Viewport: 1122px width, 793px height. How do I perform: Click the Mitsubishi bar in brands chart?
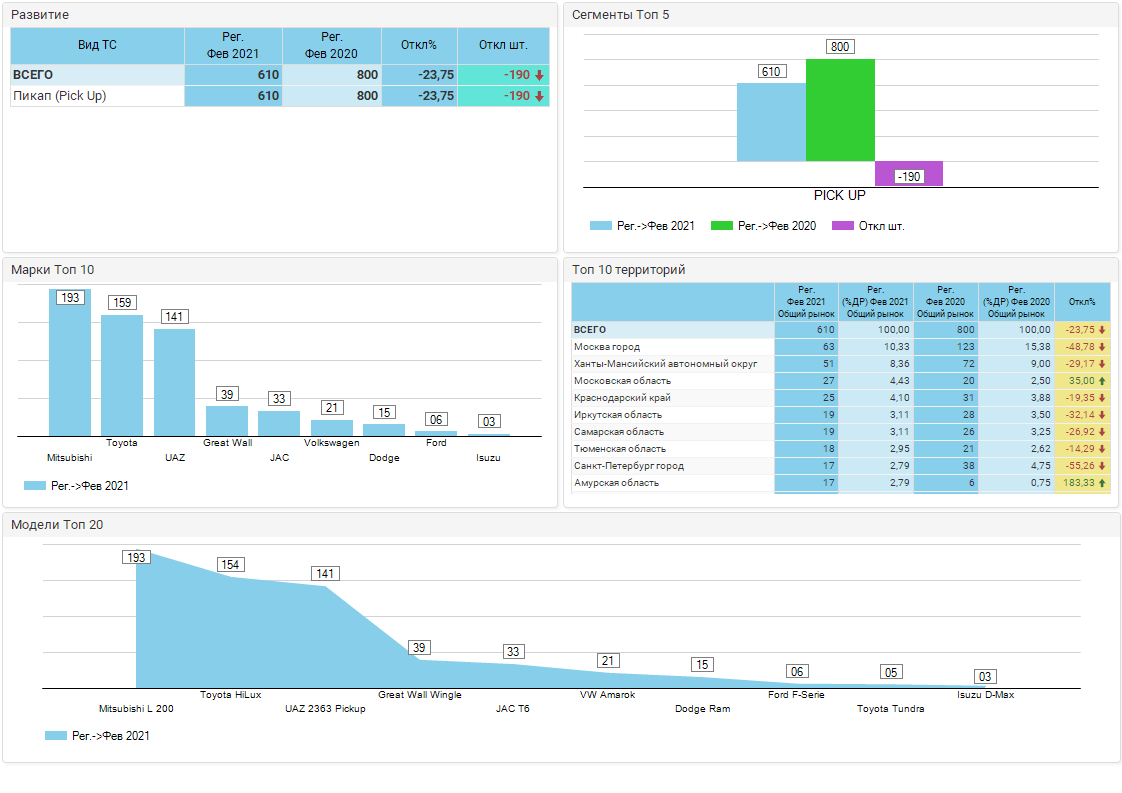click(70, 365)
